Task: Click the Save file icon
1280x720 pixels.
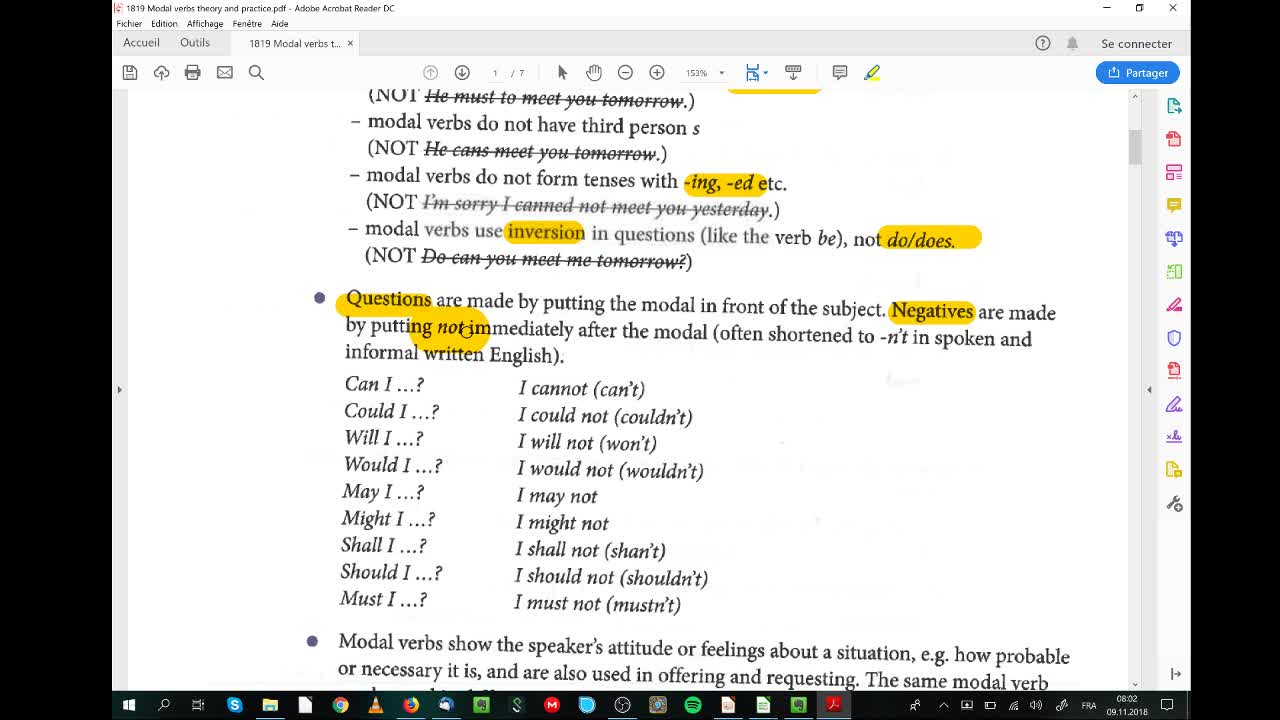Action: (x=130, y=72)
